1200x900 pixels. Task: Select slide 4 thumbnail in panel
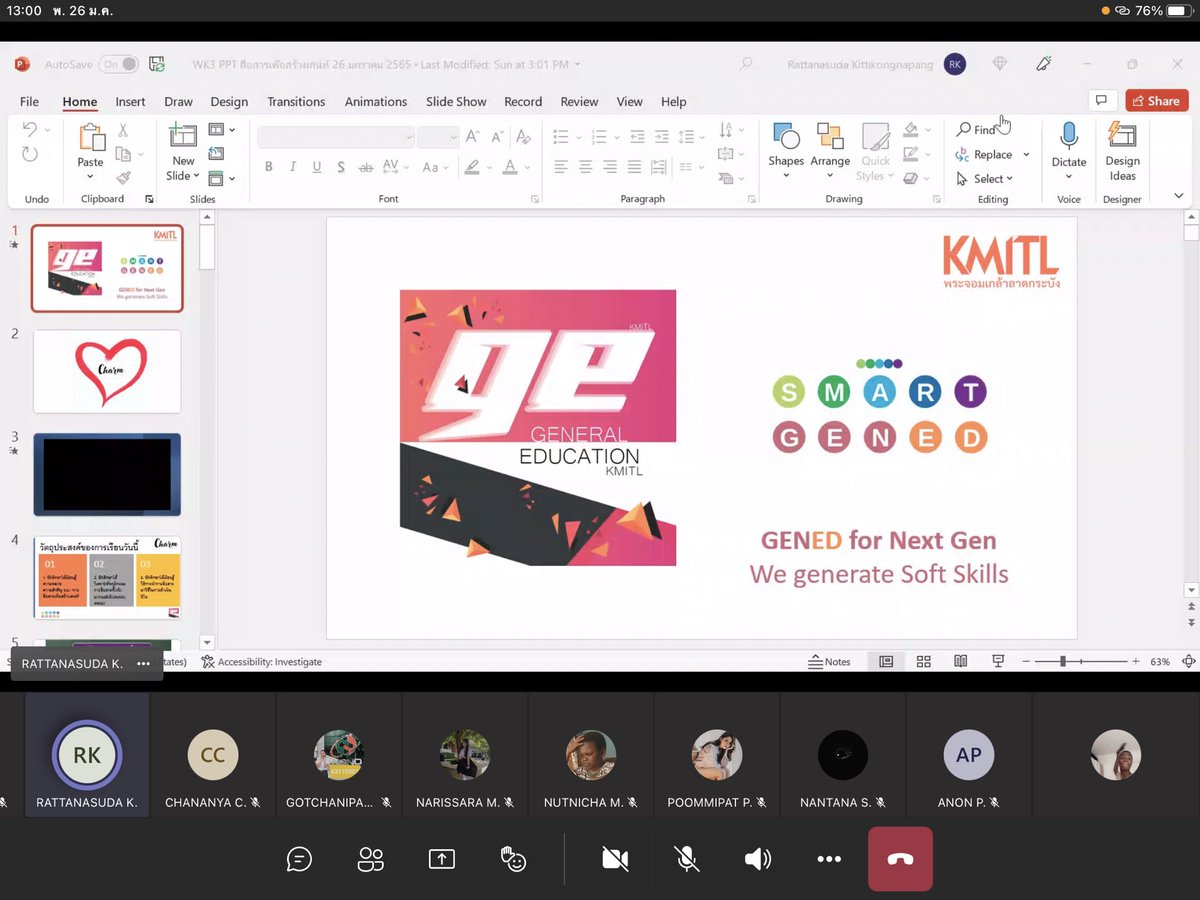(x=107, y=578)
